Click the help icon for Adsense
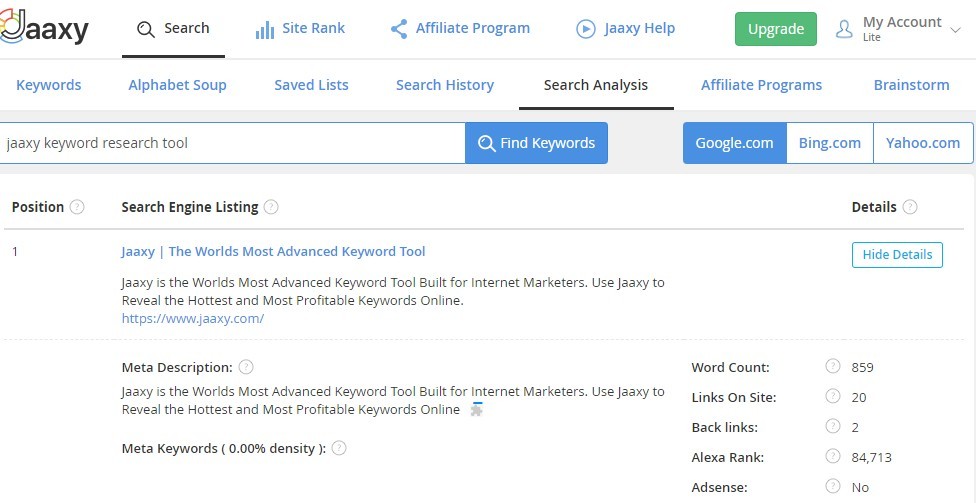 pyautogui.click(x=833, y=486)
